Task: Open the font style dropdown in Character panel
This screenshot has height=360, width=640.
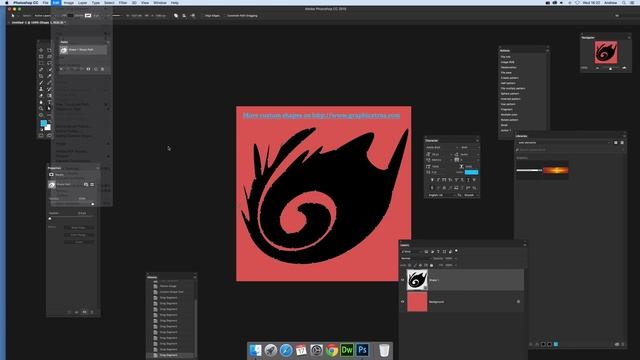Action: [469, 147]
